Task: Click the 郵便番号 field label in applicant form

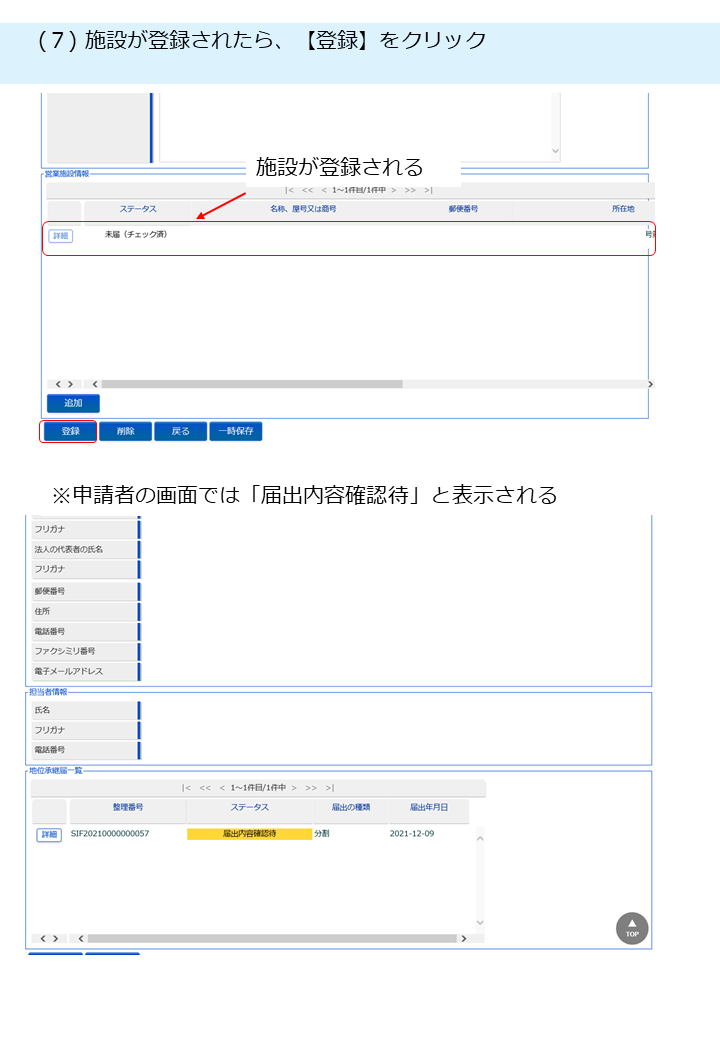Action: pos(50,592)
